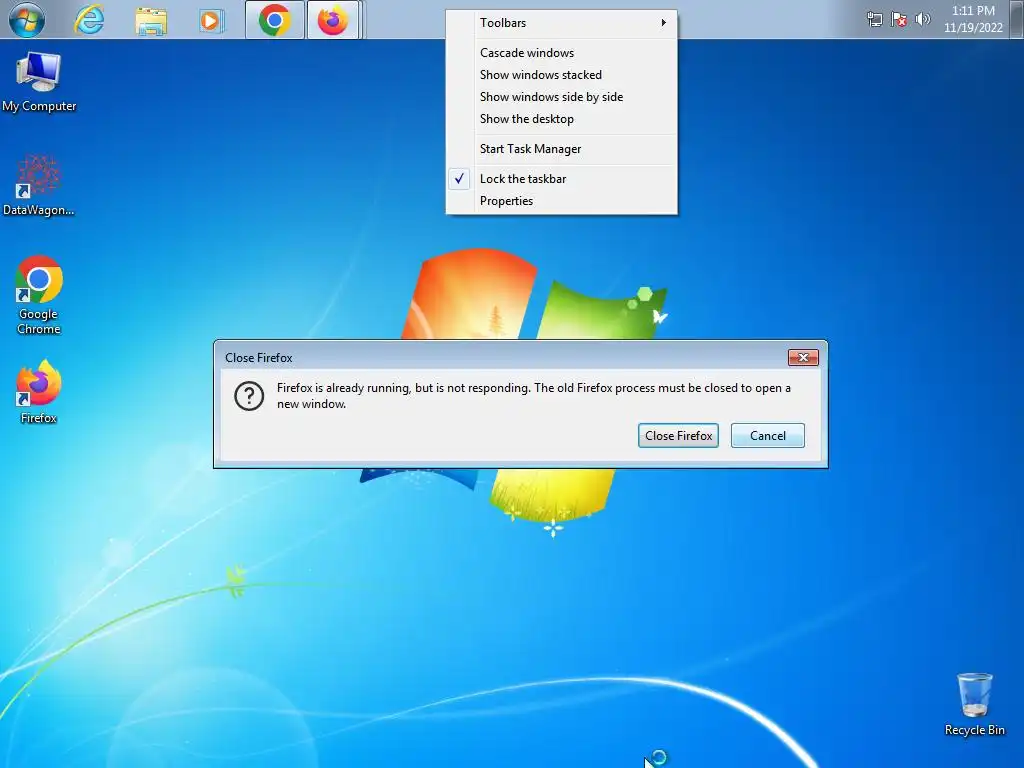Toggle Lock the taskbar option
The height and width of the screenshot is (768, 1024).
pyautogui.click(x=562, y=179)
